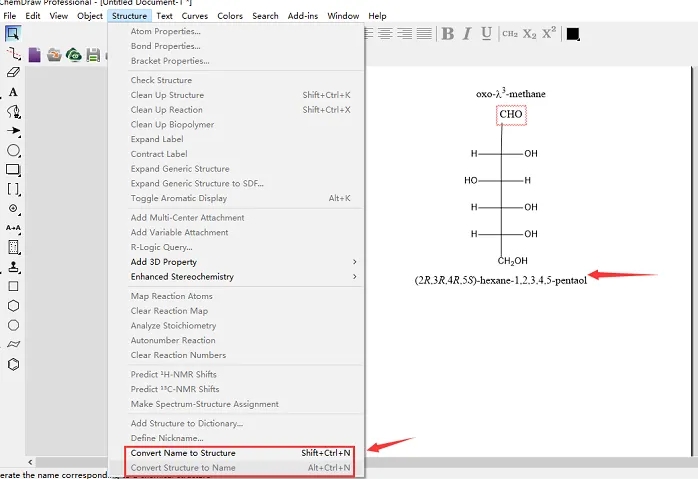Pick the Brackets tool
698x479 pixels.
pyautogui.click(x=13, y=188)
